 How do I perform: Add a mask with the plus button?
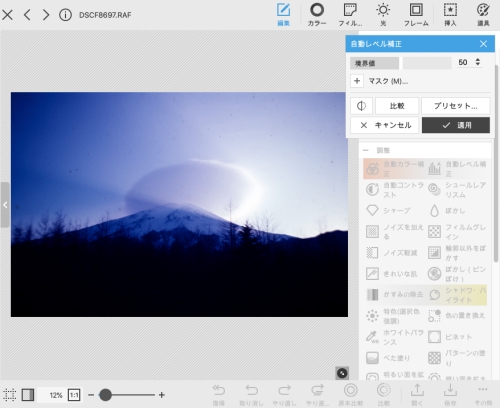click(357, 81)
